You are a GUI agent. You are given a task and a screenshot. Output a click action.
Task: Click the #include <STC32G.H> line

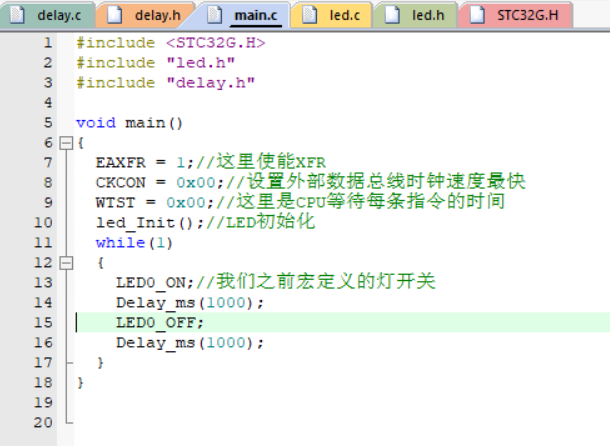(x=171, y=43)
